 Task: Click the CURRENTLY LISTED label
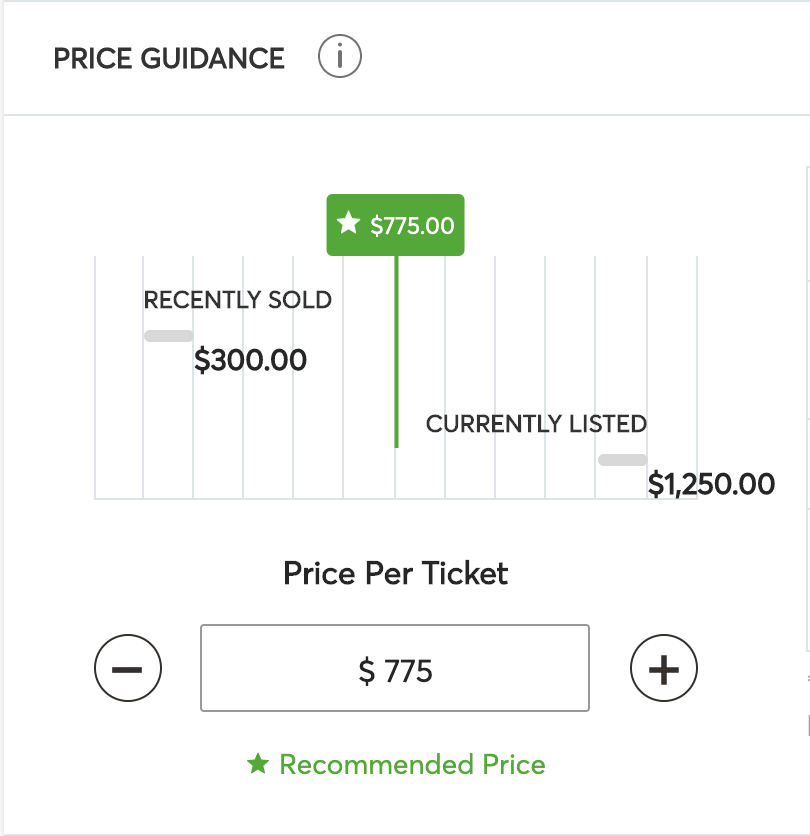click(x=536, y=424)
